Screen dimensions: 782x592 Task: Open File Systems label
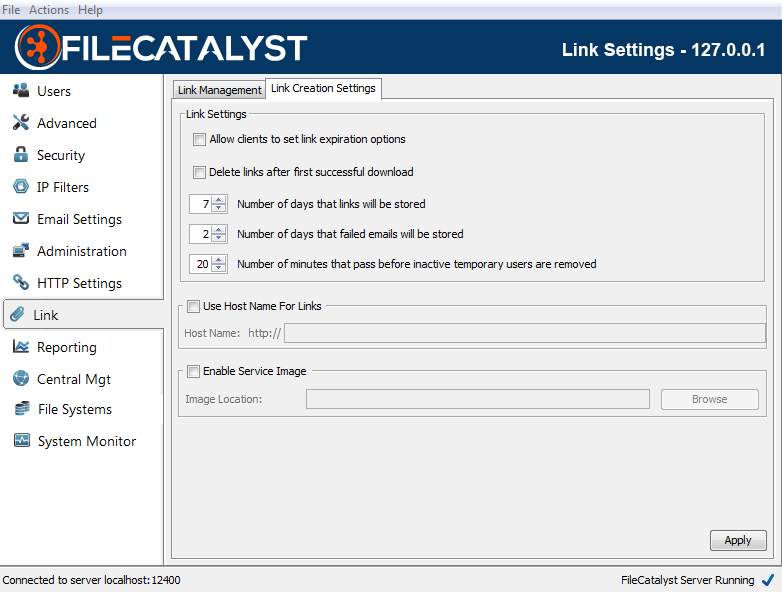(x=75, y=409)
